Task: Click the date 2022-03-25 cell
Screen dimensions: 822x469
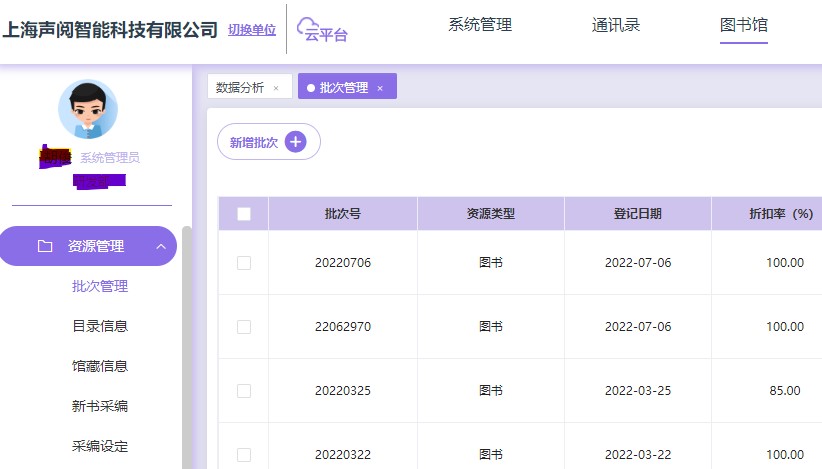Action: [x=638, y=391]
